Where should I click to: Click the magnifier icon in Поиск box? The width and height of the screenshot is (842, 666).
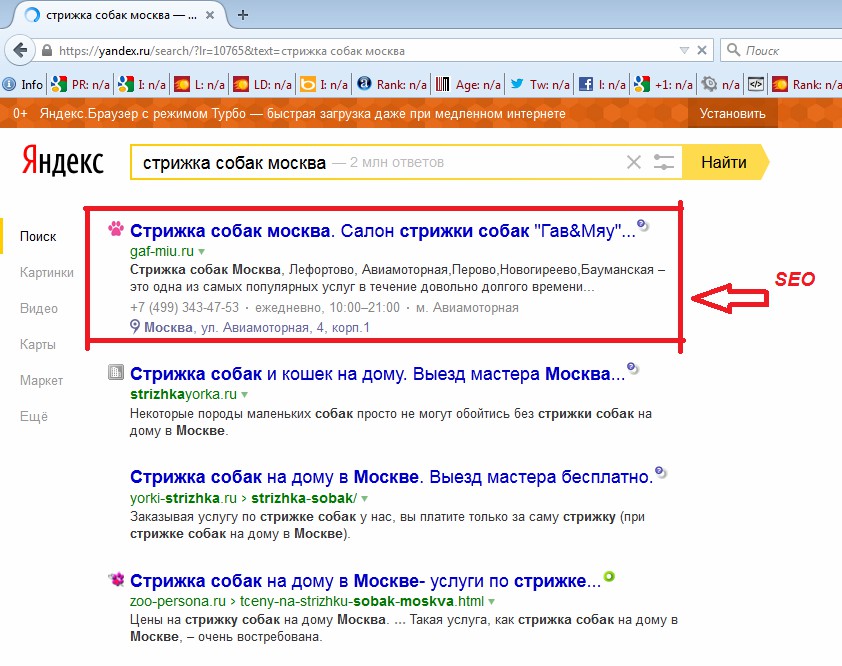[733, 50]
